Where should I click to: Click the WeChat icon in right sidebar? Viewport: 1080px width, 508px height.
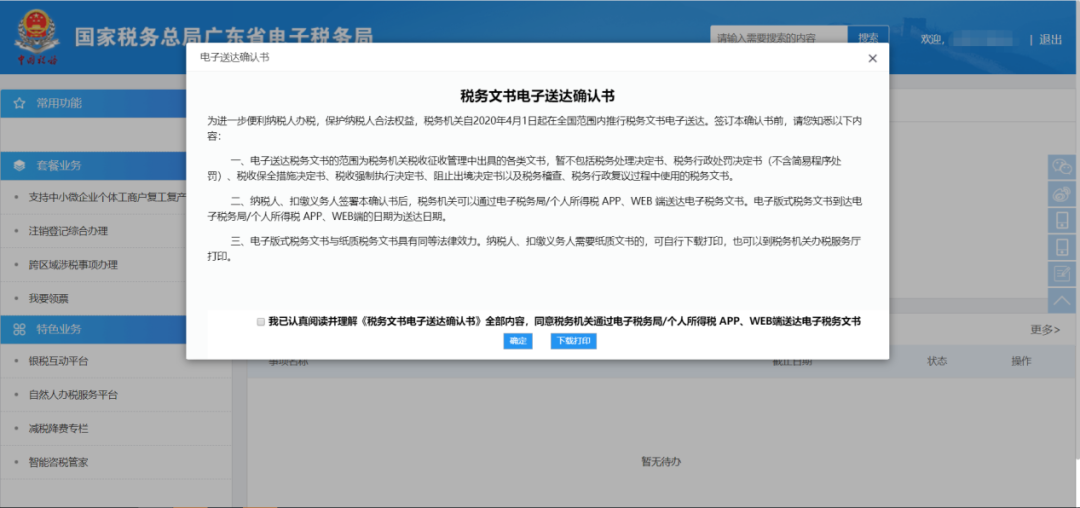click(1062, 166)
